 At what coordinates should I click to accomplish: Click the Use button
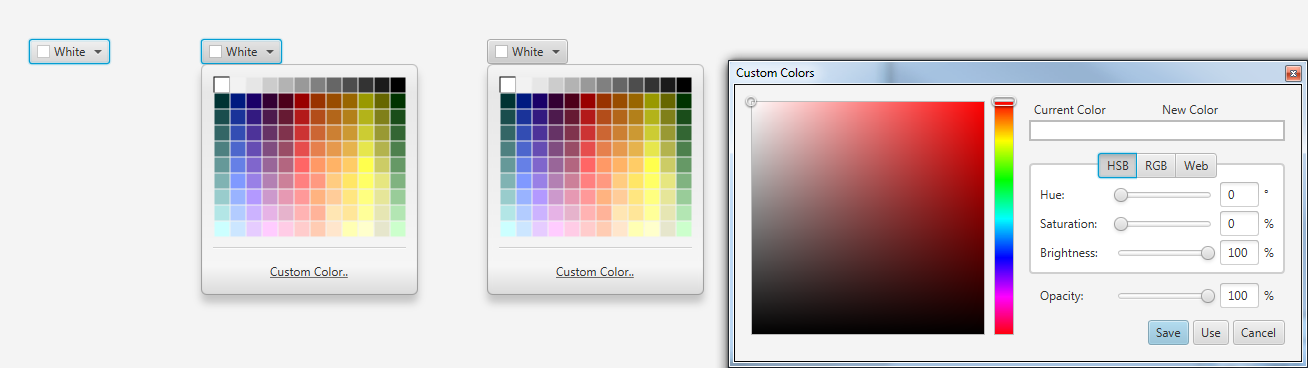[1211, 333]
